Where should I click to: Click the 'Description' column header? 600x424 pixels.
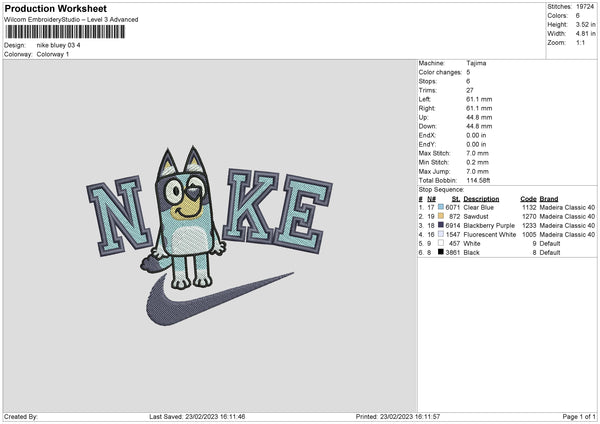[x=481, y=199]
